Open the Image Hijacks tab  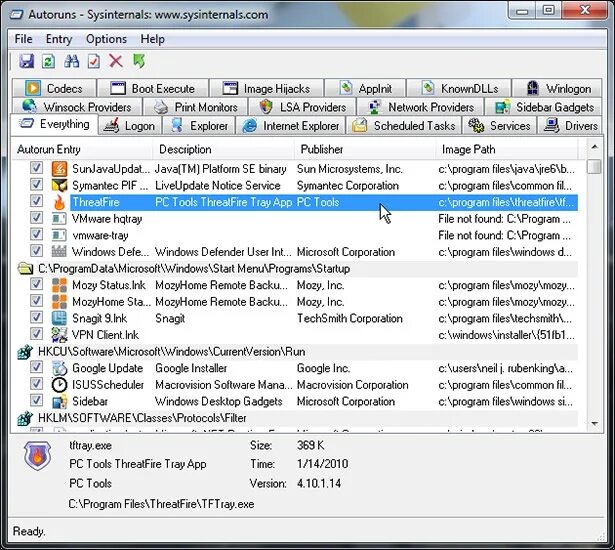(x=267, y=89)
